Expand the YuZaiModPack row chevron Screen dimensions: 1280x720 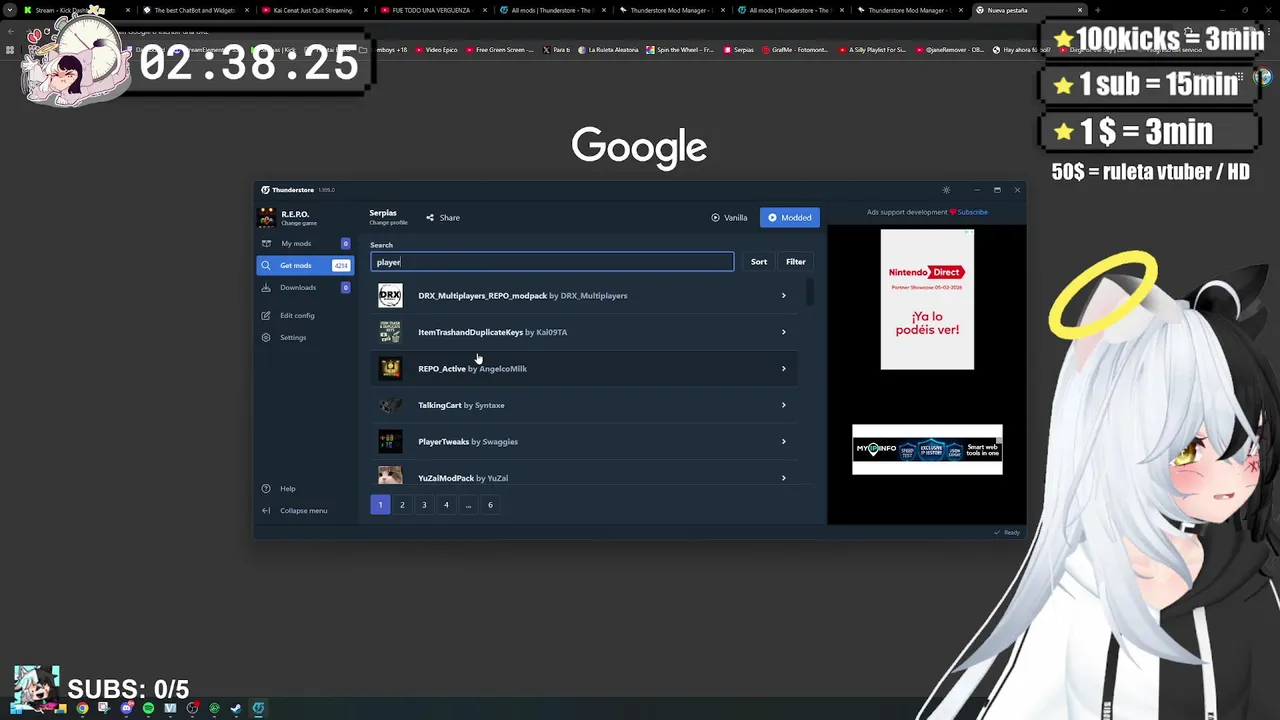pyautogui.click(x=783, y=478)
